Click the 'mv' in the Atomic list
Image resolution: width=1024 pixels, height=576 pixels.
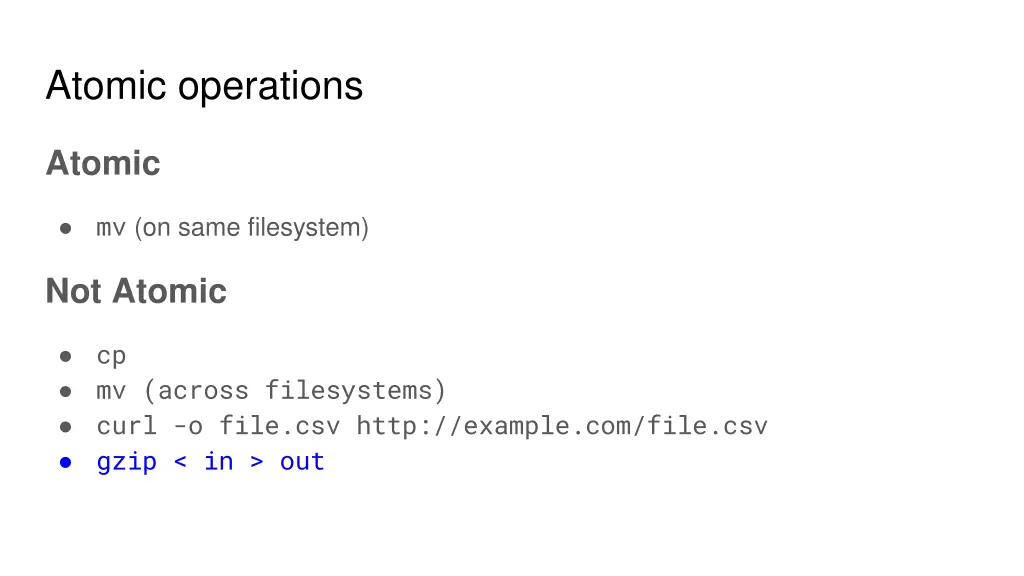[x=111, y=229]
